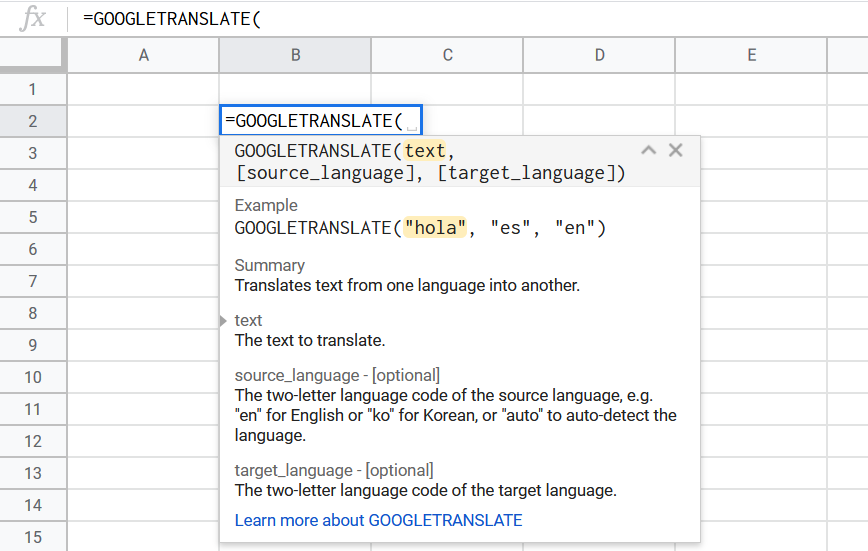Click cell C1

coord(447,89)
